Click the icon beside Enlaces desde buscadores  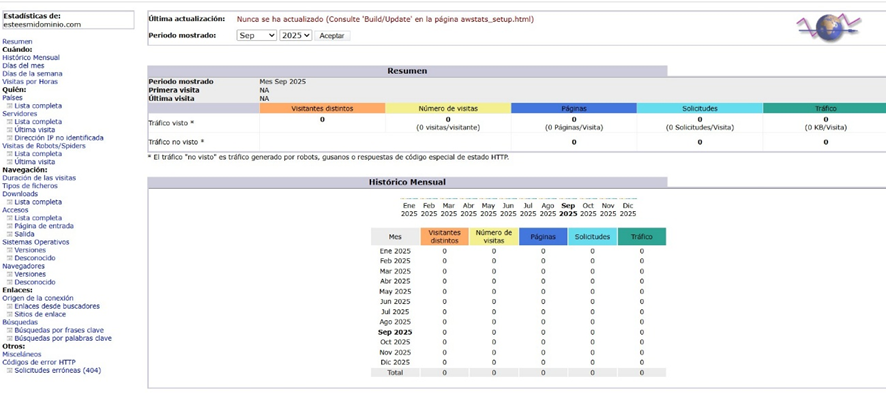9,306
